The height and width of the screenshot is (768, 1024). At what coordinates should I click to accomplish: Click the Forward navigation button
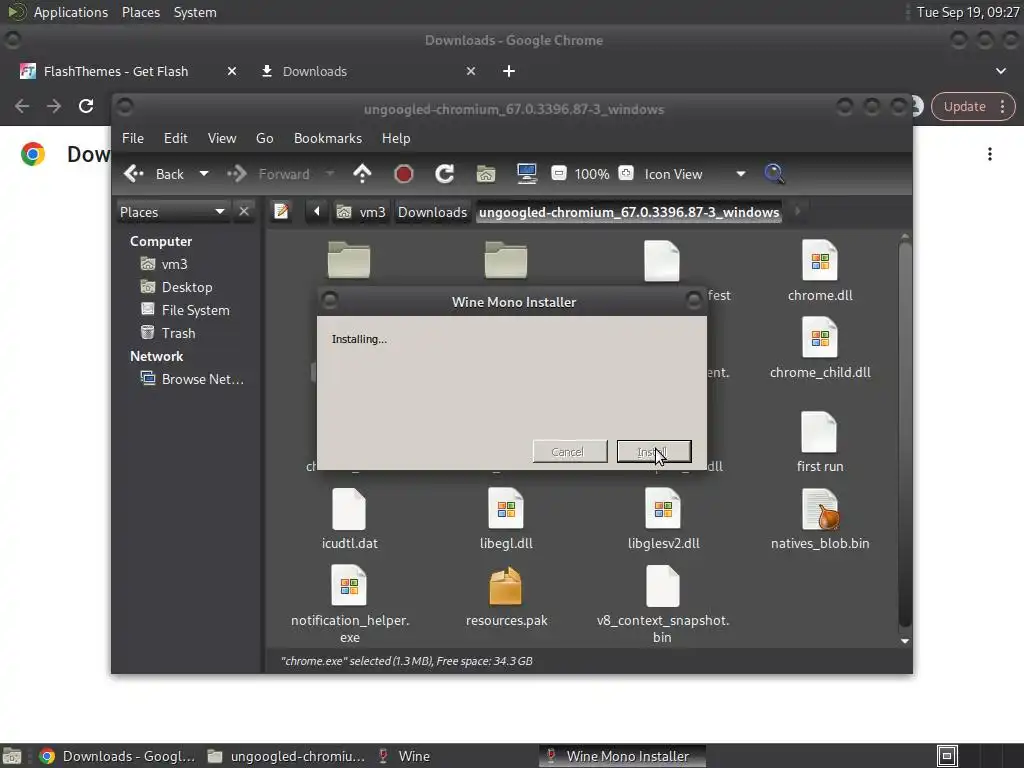pos(268,174)
